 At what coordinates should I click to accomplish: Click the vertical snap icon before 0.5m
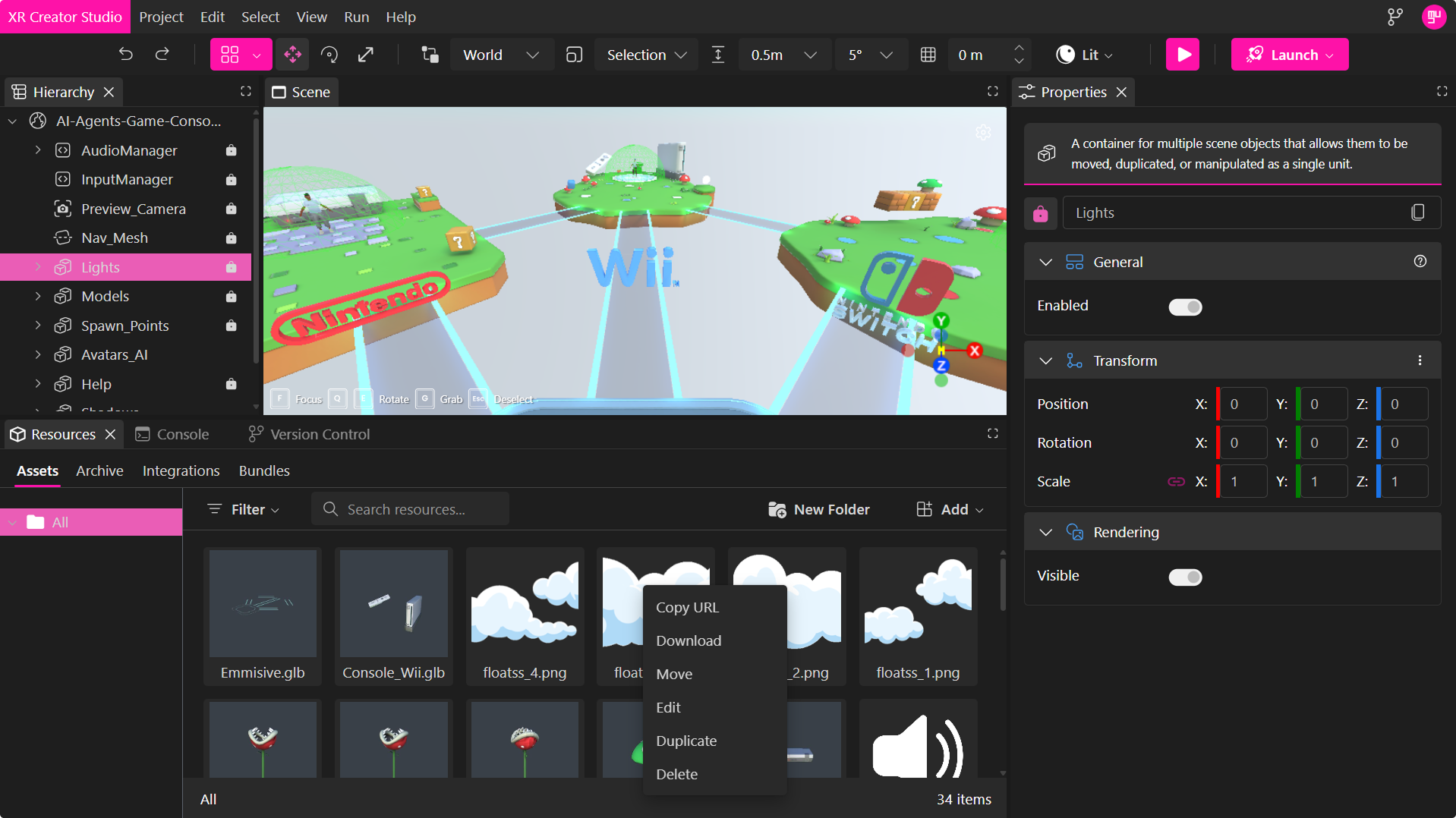click(x=718, y=55)
